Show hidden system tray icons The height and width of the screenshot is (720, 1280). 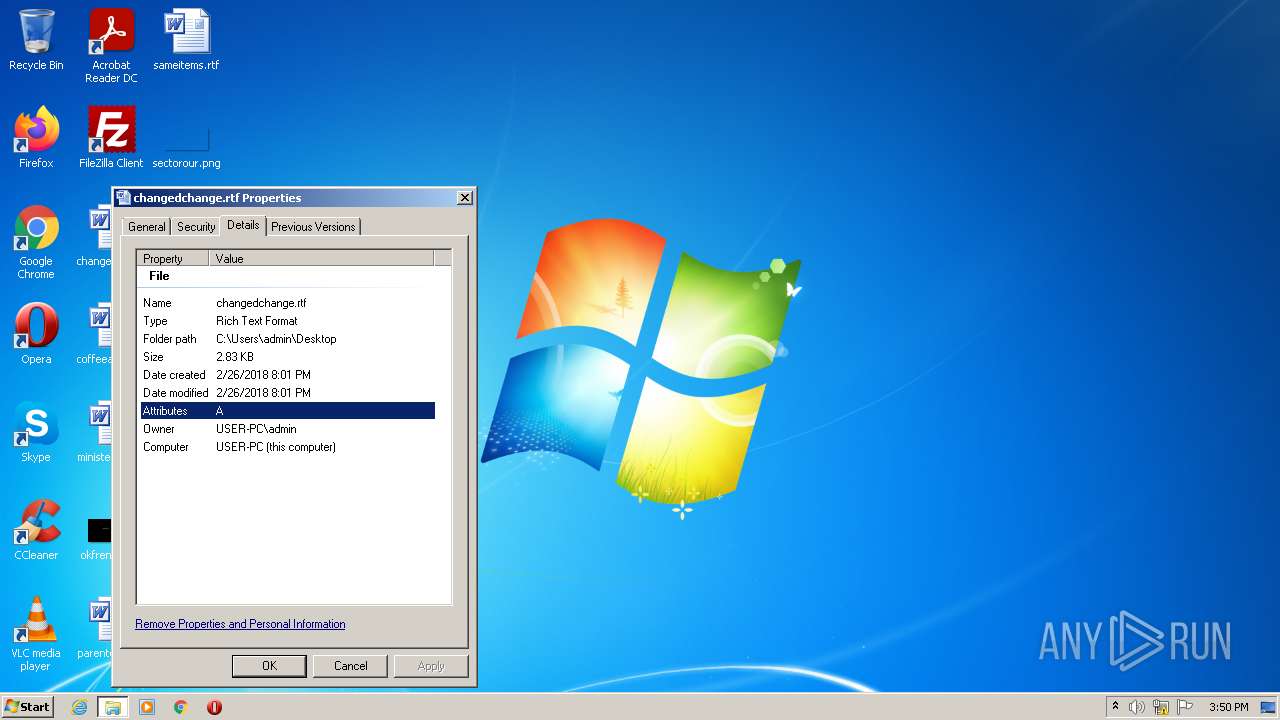(x=1115, y=707)
